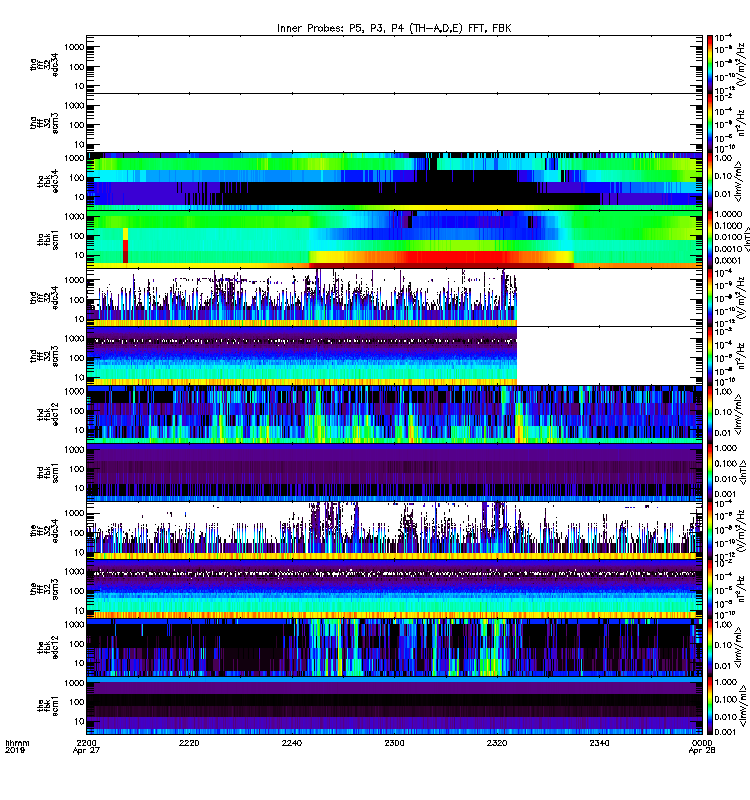Image resolution: width=750 pixels, height=800 pixels.
Task: Click the '2200' time axis label
Action: [x=87, y=743]
